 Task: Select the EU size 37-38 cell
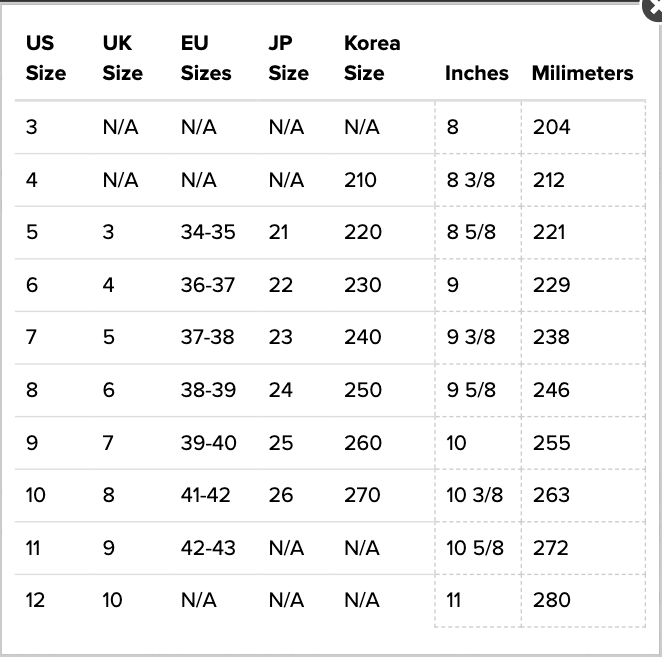(x=208, y=337)
